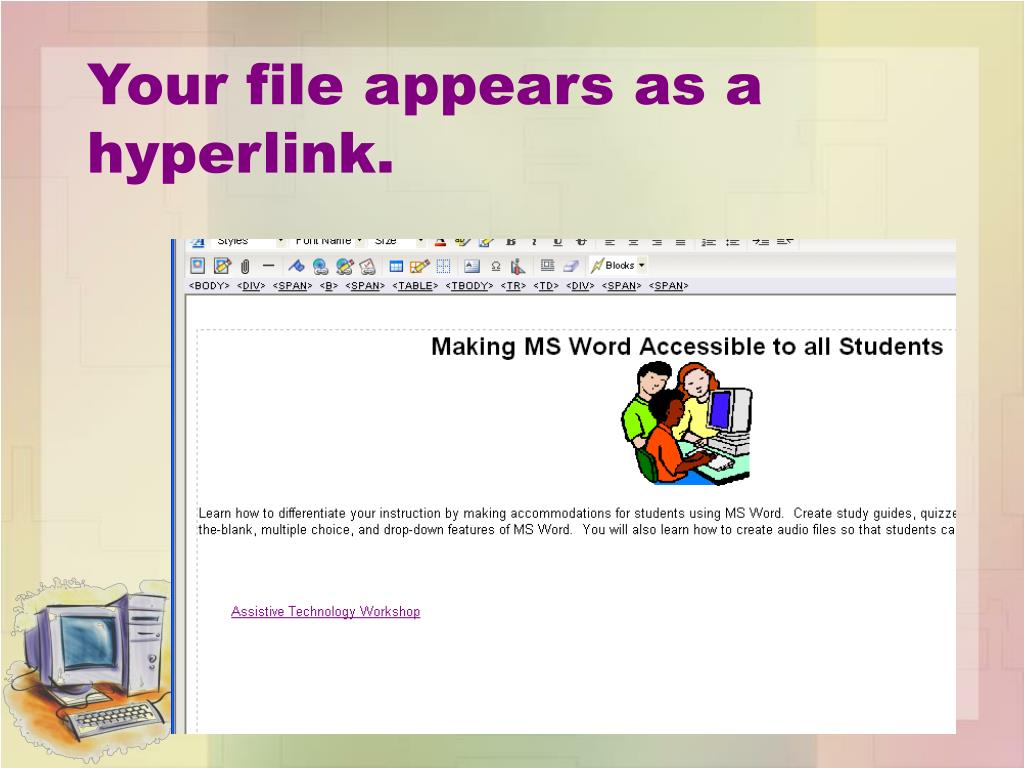Click the numbered list icon

pos(709,242)
